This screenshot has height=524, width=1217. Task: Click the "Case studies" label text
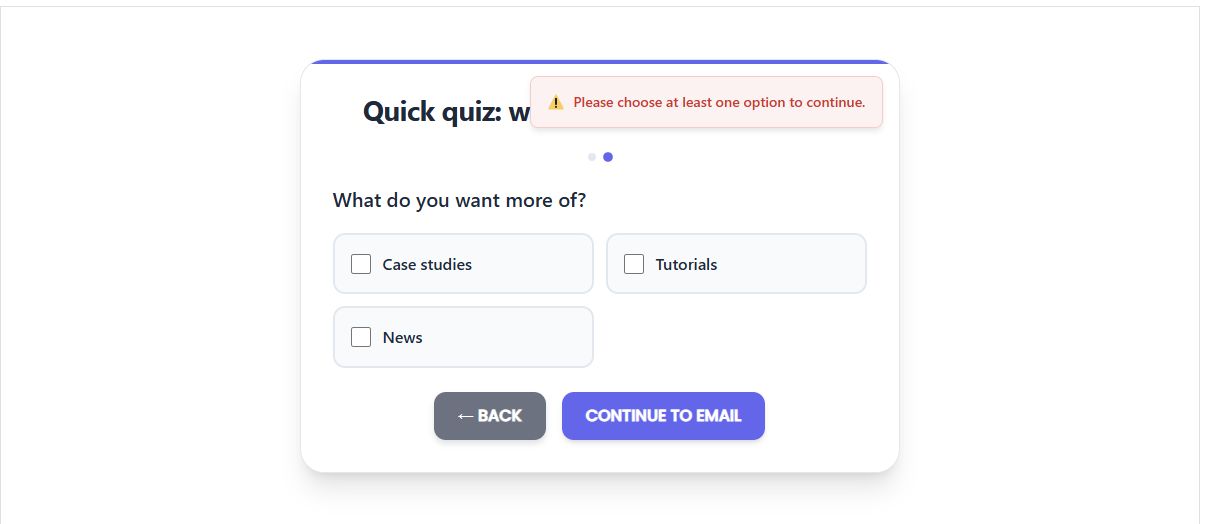(x=427, y=264)
